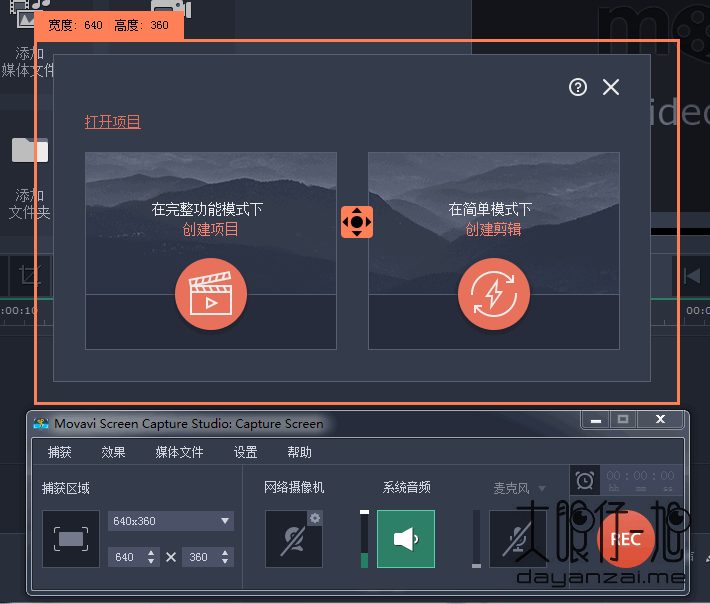Click the width input field showing 640
710x604 pixels.
tap(125, 557)
